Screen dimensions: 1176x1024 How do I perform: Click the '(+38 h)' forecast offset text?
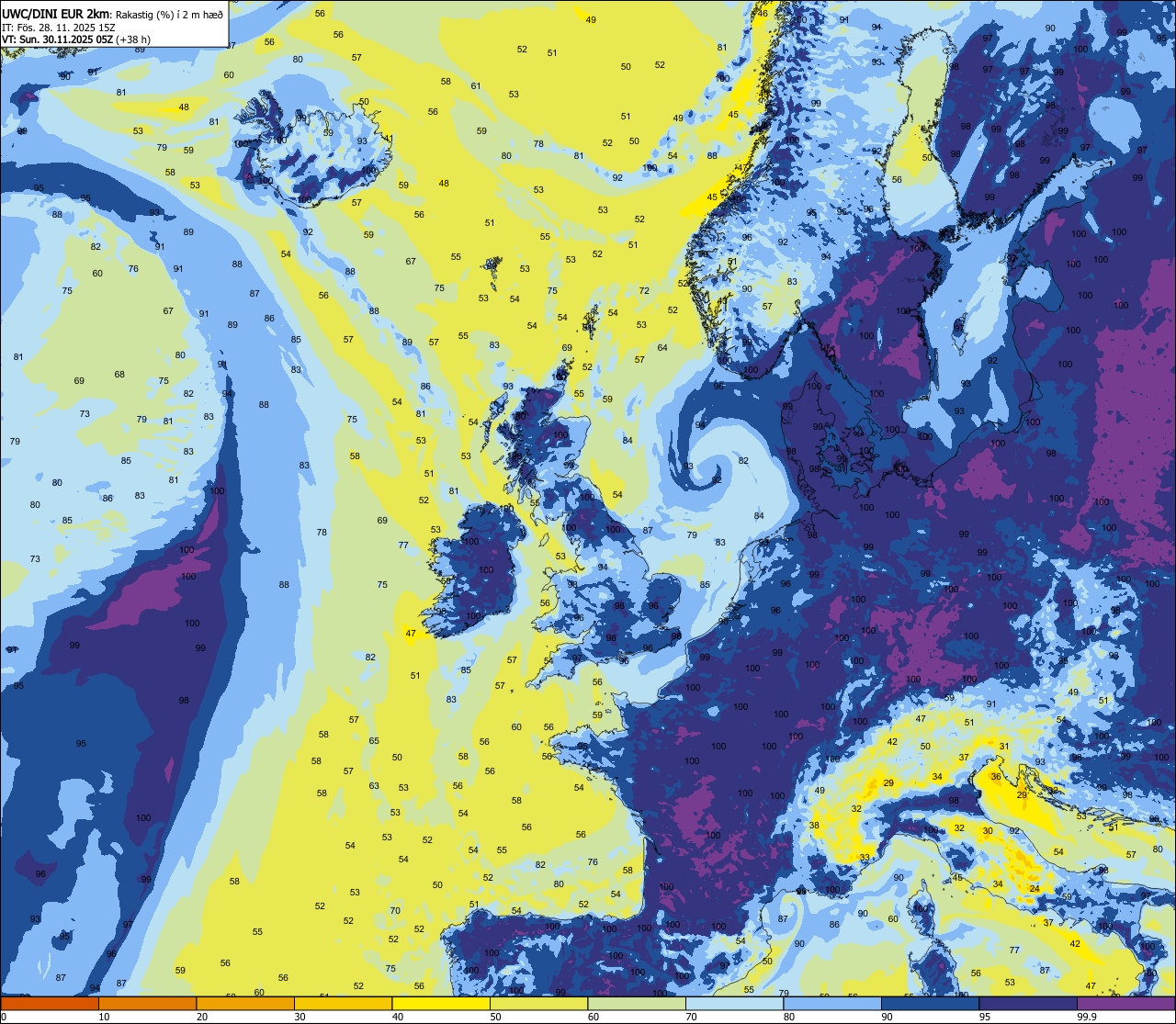coord(133,39)
